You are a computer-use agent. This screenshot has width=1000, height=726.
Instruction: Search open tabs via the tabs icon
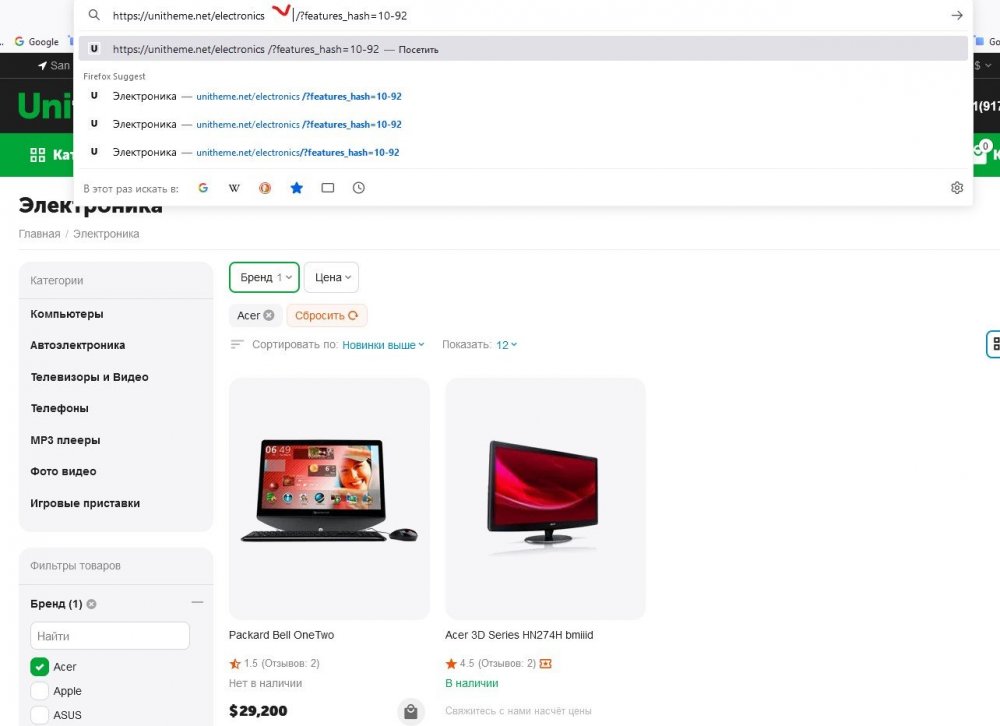point(327,188)
